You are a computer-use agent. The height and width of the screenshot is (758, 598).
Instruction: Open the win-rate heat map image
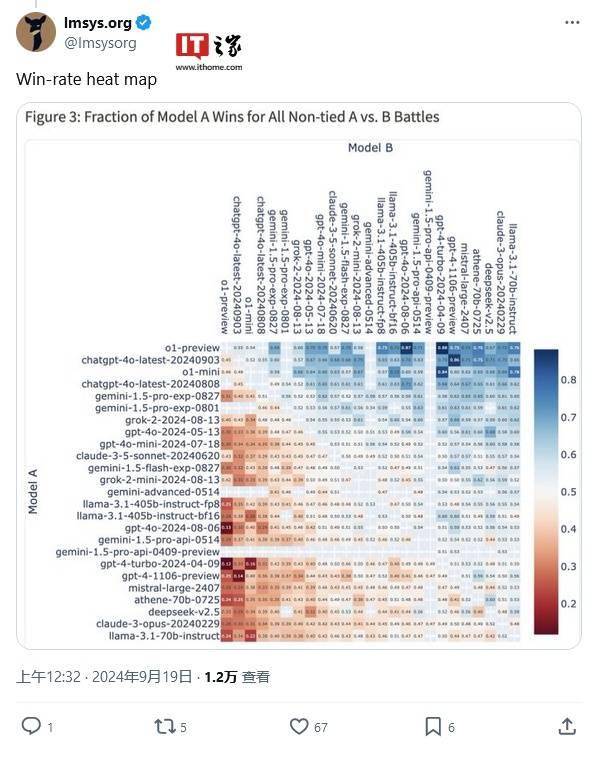299,376
